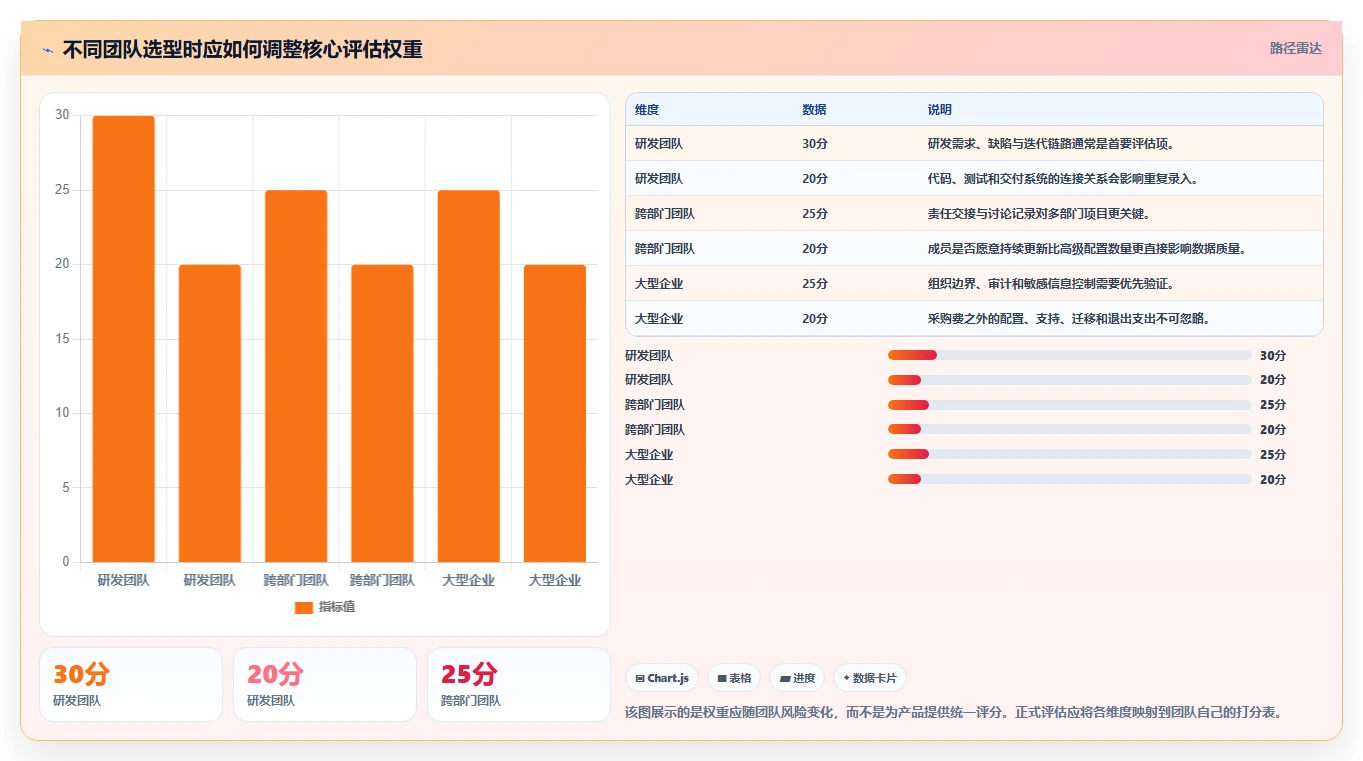The width and height of the screenshot is (1363, 761).
Task: Open the 20分 研发团队 data card
Action: (325, 684)
